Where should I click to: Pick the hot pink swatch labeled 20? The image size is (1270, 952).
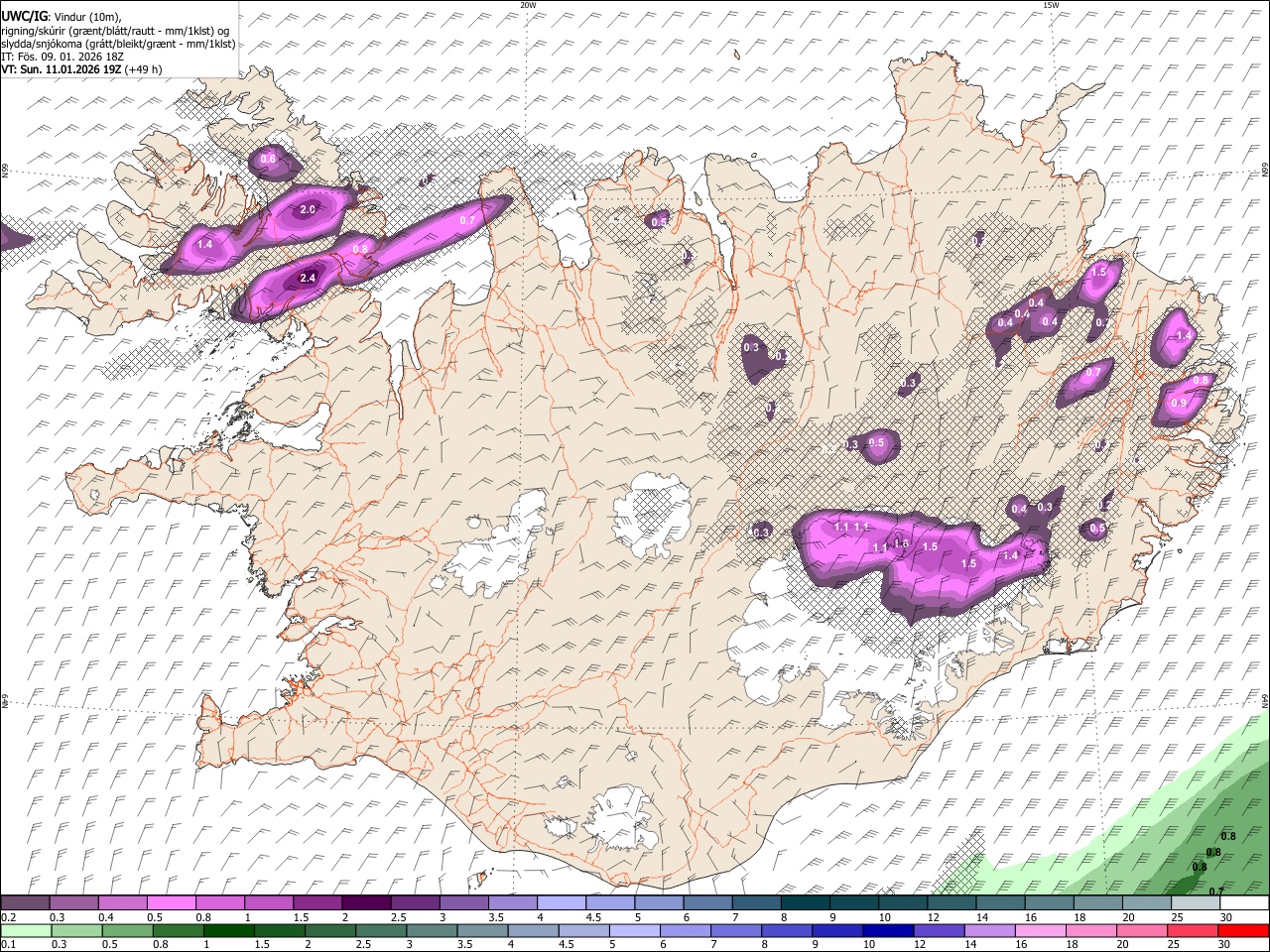tap(1141, 930)
